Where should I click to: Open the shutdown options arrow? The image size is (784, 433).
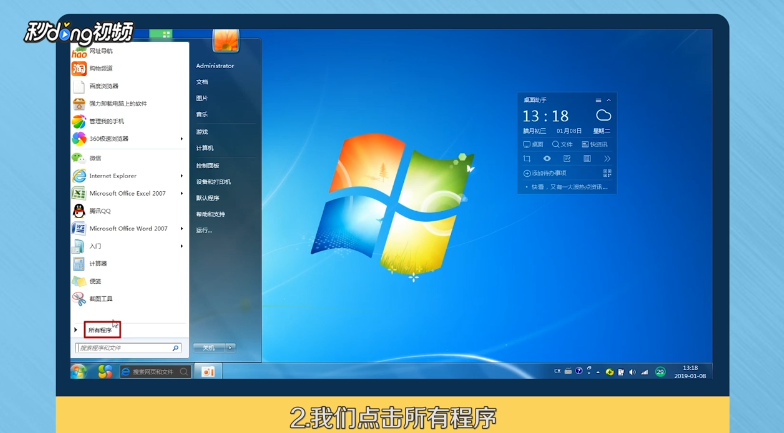click(230, 348)
